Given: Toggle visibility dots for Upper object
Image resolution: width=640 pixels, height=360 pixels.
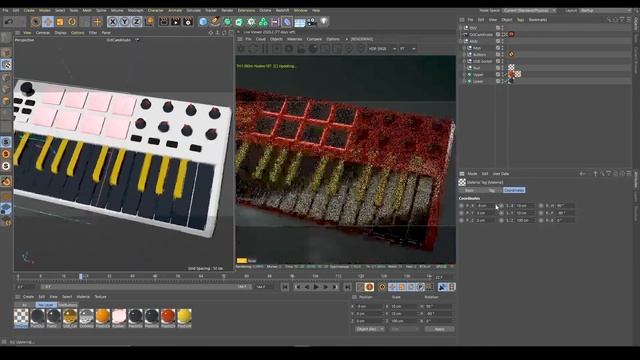Looking at the screenshot, I should (x=502, y=74).
